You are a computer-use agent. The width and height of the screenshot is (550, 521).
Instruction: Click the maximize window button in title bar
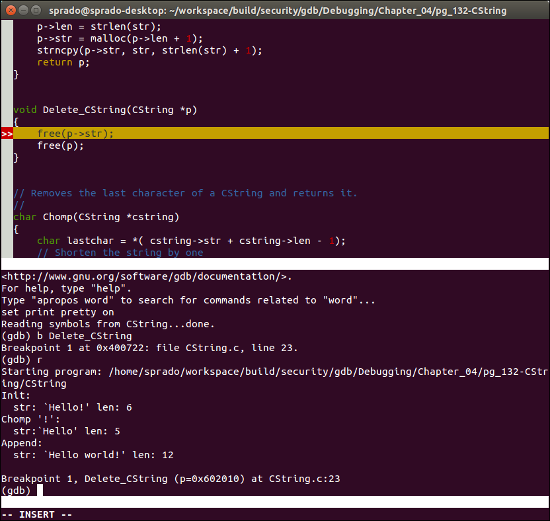pyautogui.click(x=36, y=10)
